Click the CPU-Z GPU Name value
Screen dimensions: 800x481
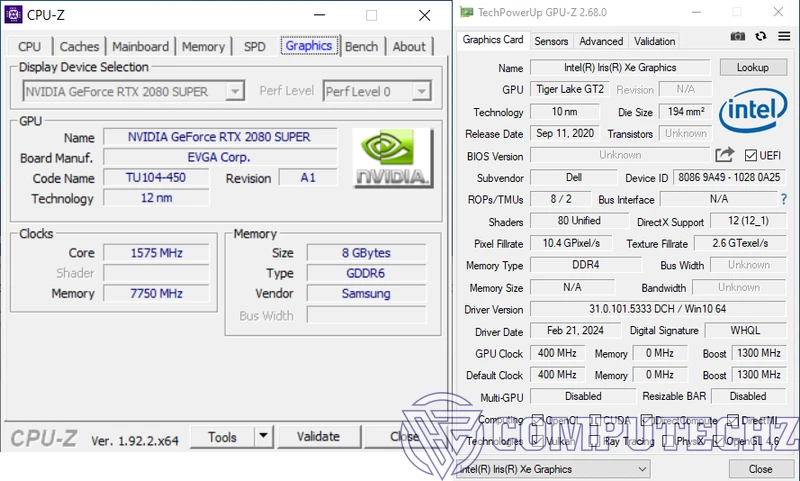click(220, 137)
